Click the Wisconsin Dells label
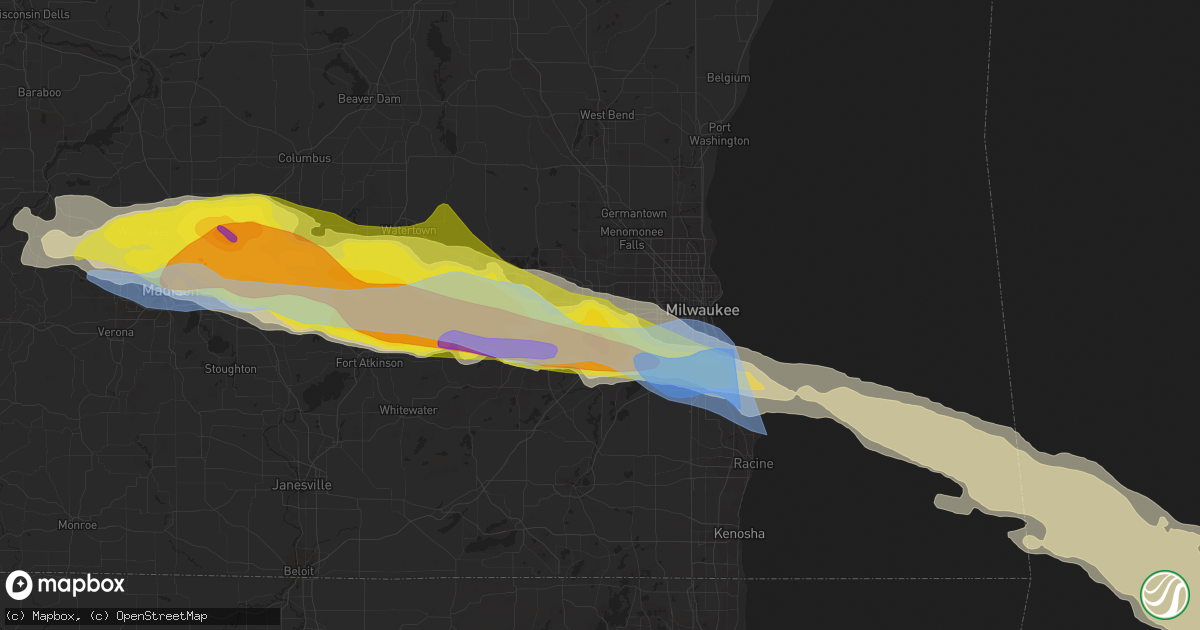The width and height of the screenshot is (1200, 630). (34, 14)
